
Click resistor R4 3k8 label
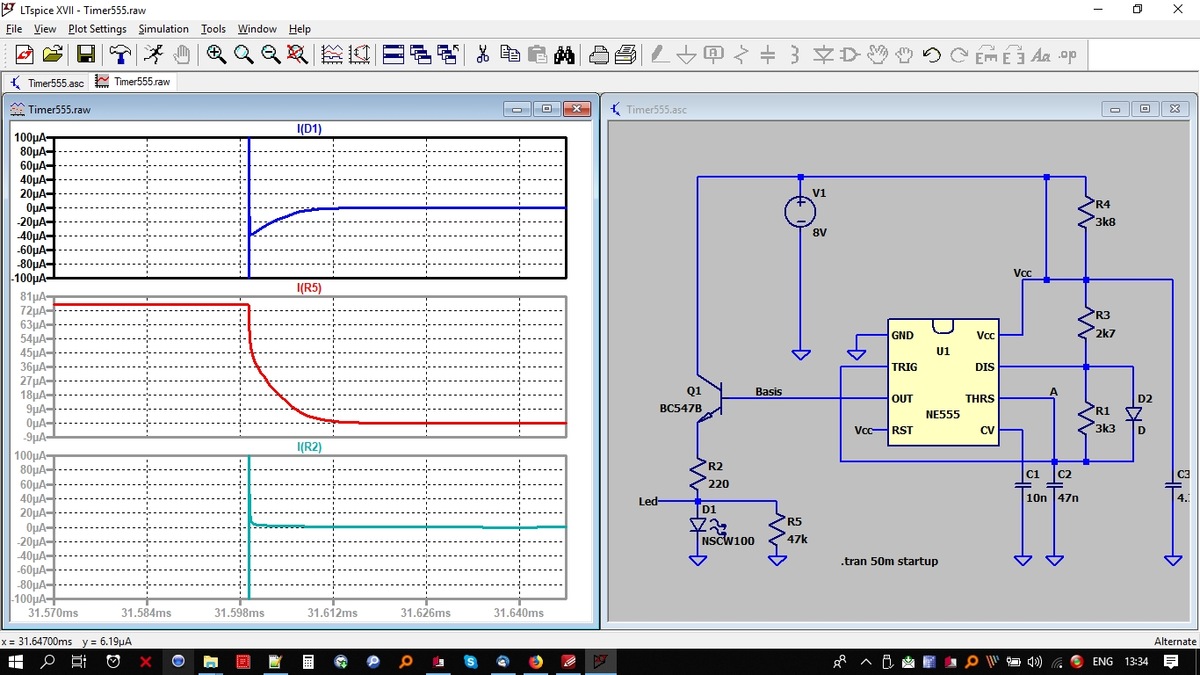pyautogui.click(x=1103, y=214)
